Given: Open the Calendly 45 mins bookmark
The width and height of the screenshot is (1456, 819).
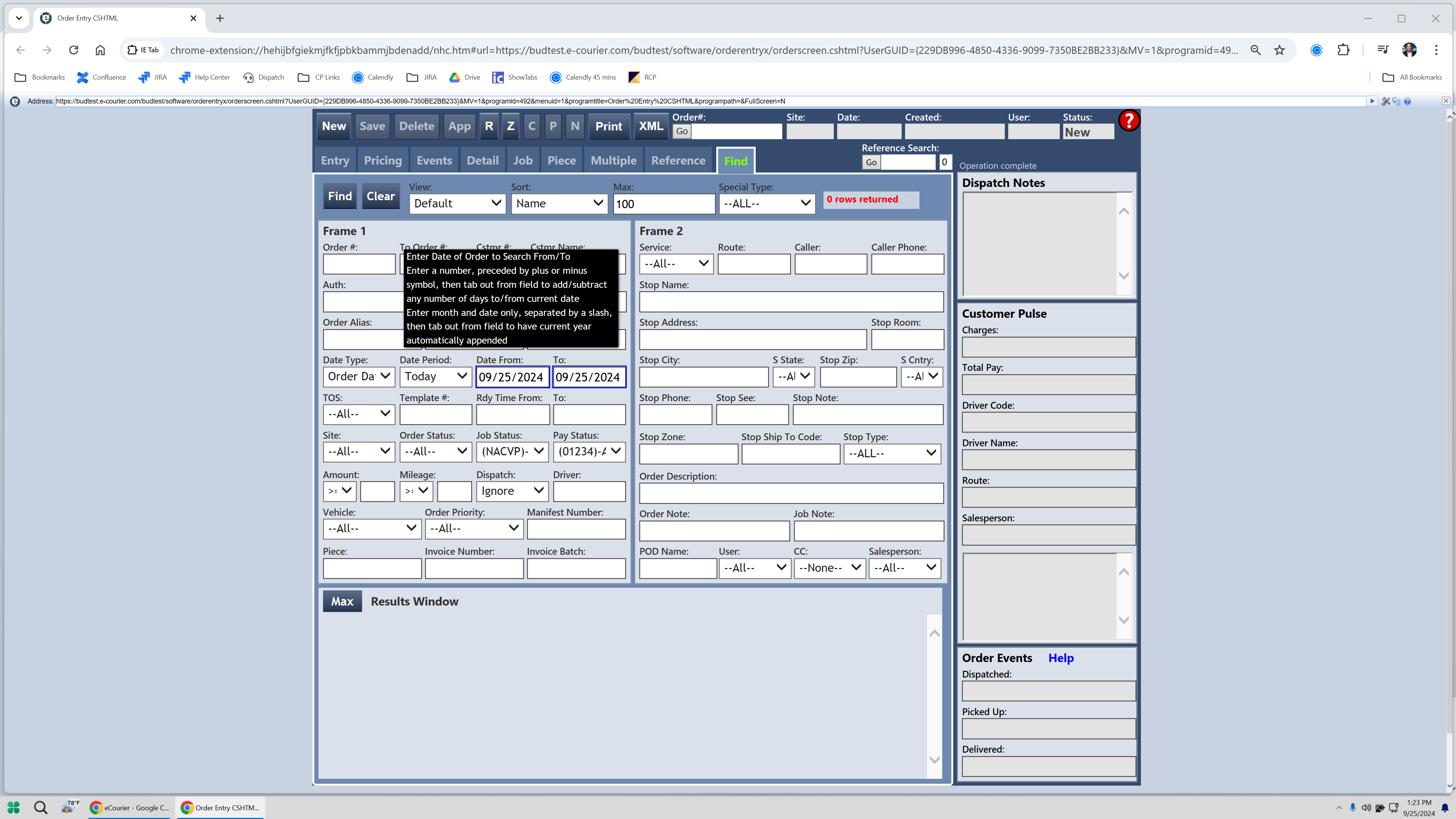Looking at the screenshot, I should tap(583, 77).
